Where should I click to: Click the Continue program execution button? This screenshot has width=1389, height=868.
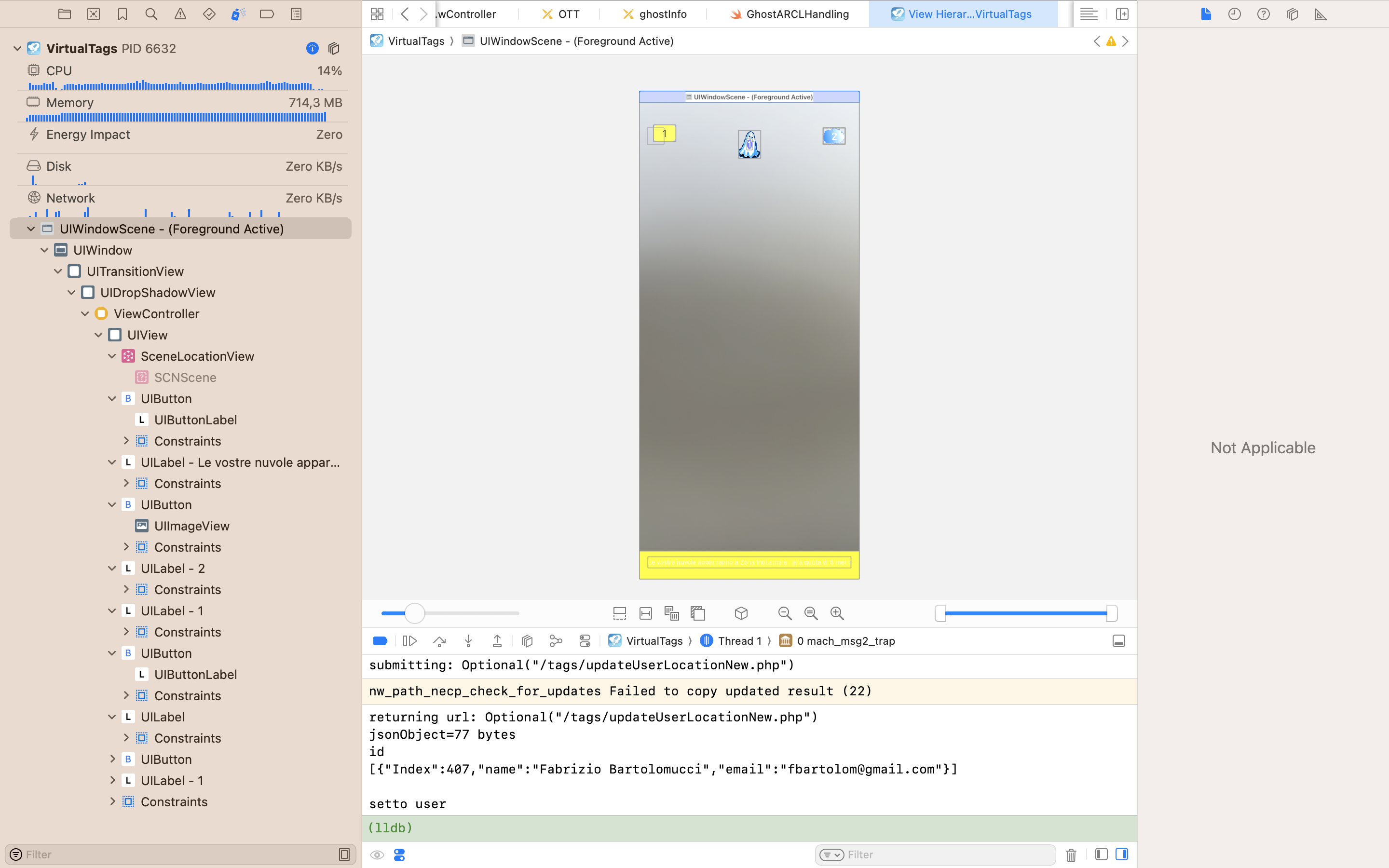click(410, 641)
